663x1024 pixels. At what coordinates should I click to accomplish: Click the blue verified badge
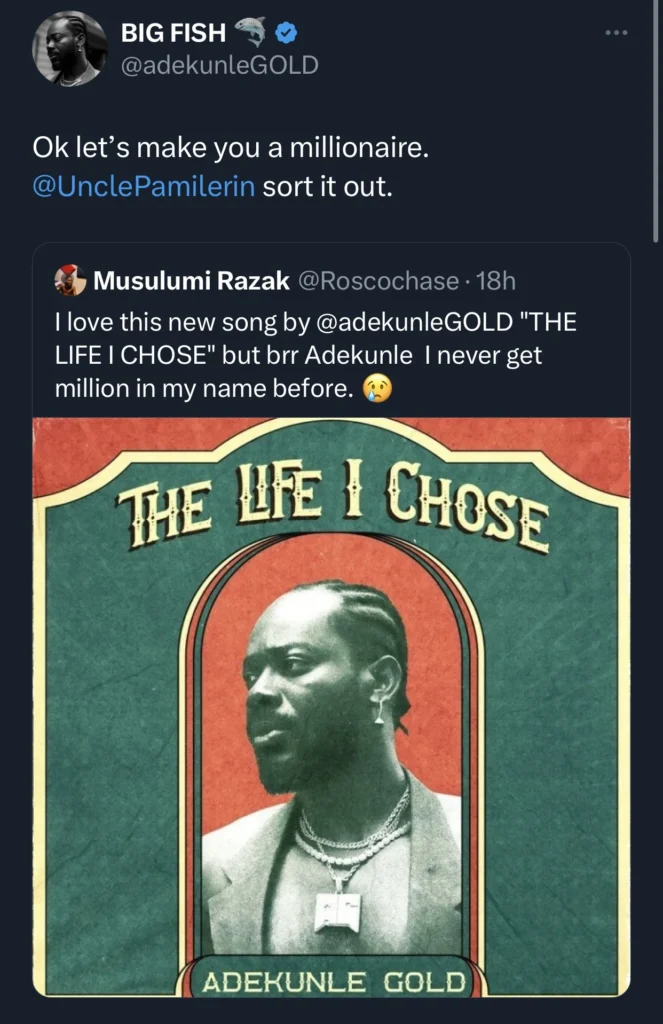[285, 34]
